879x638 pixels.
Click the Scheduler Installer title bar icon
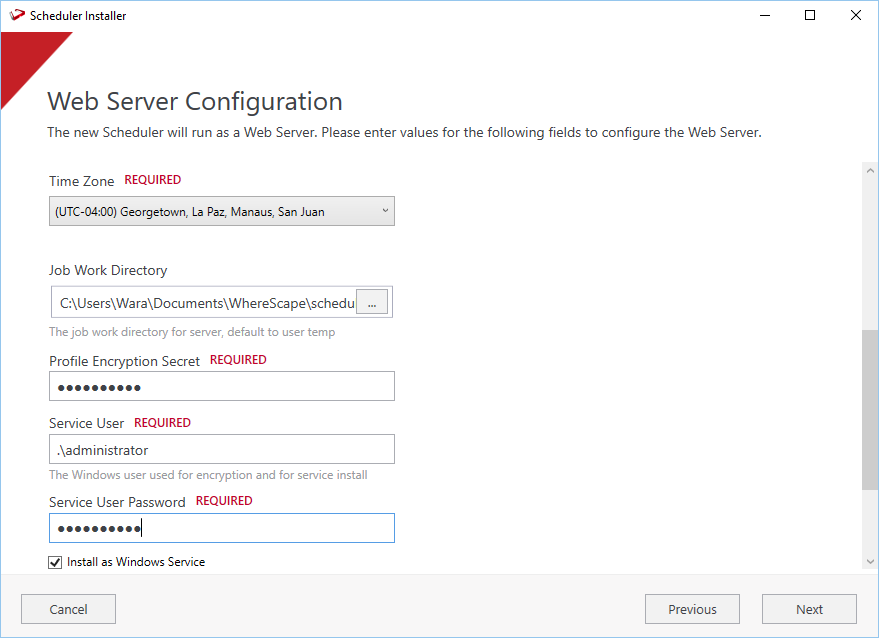click(17, 16)
